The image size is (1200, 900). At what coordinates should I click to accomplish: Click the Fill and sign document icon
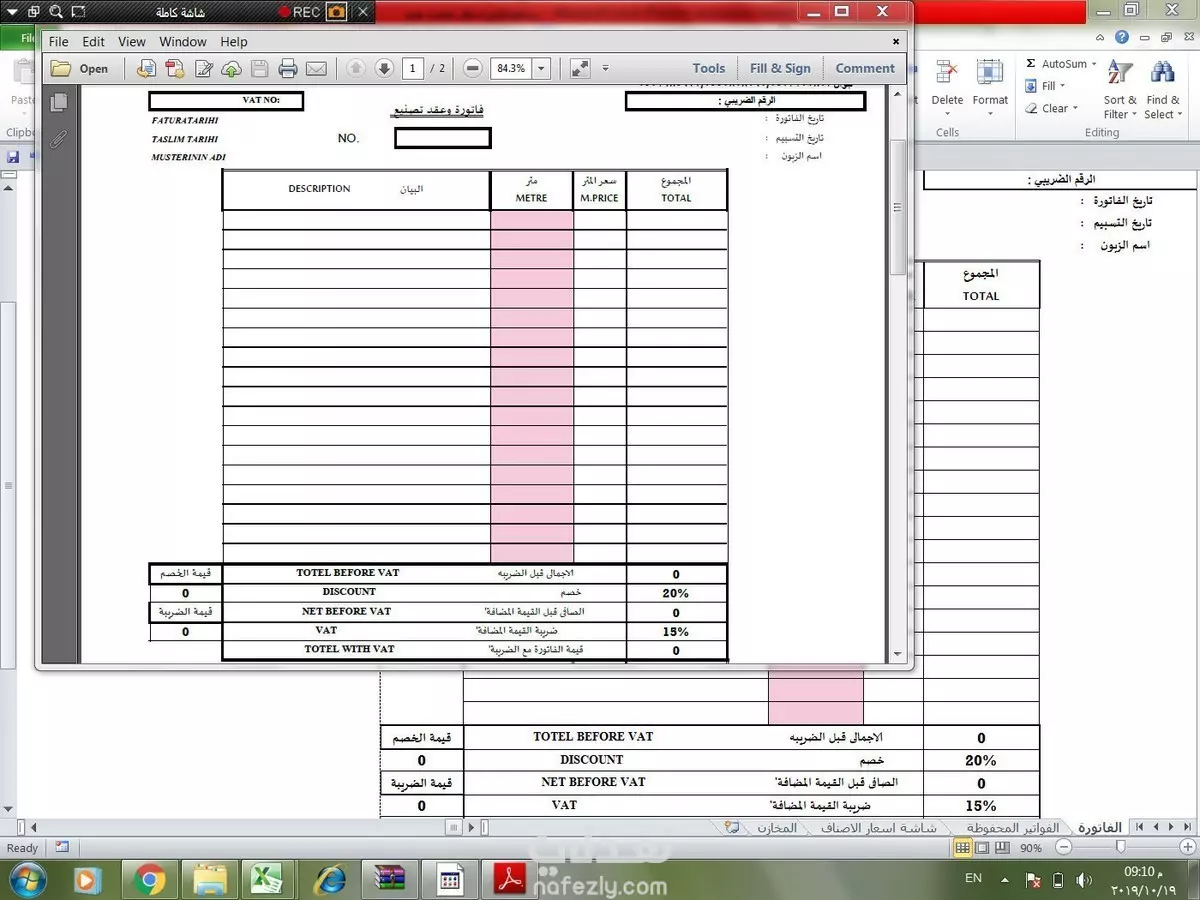pos(204,69)
